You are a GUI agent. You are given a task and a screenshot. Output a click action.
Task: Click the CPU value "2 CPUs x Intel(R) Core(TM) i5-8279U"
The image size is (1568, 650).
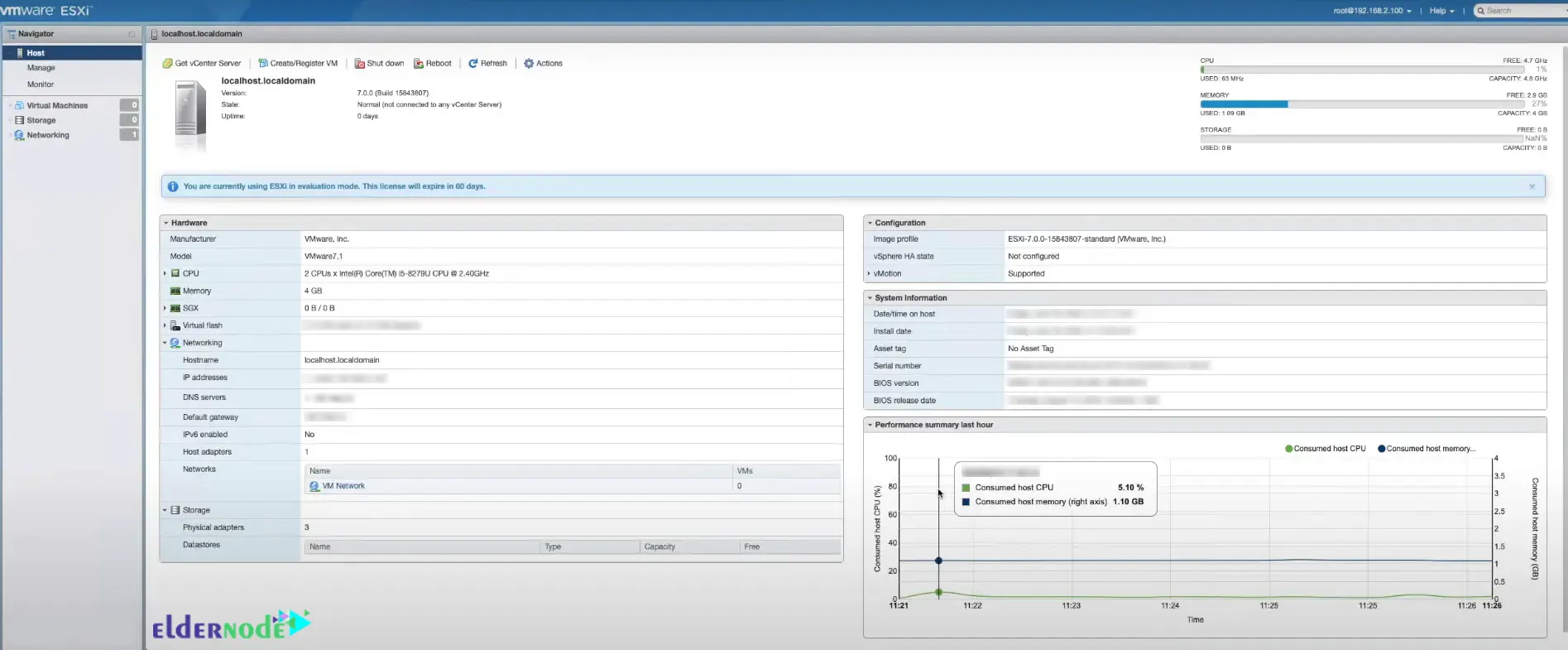point(396,273)
